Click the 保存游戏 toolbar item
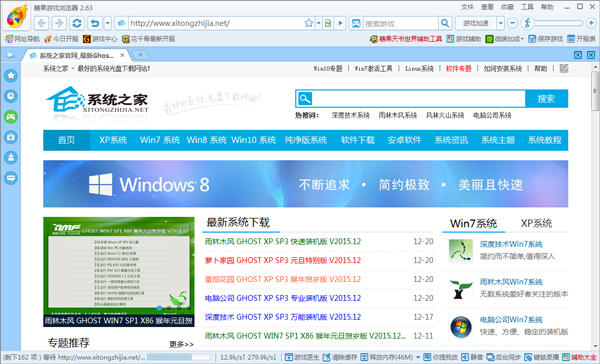The height and width of the screenshot is (364, 600). pyautogui.click(x=546, y=39)
